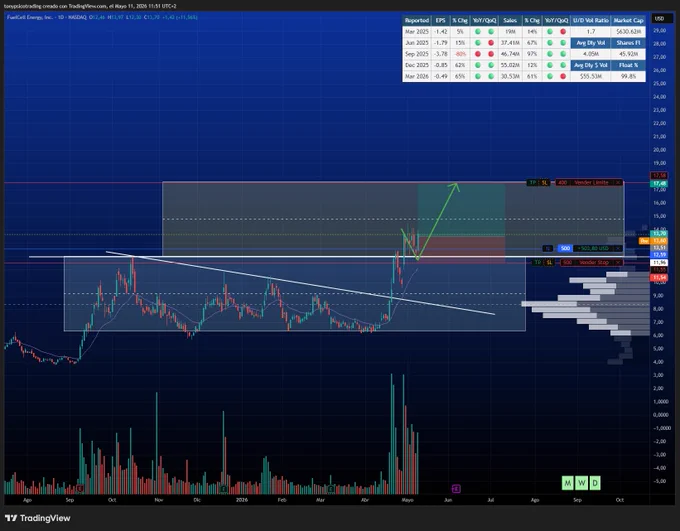Click the 55.02M sales value
This screenshot has width=680, height=531.
[510, 65]
